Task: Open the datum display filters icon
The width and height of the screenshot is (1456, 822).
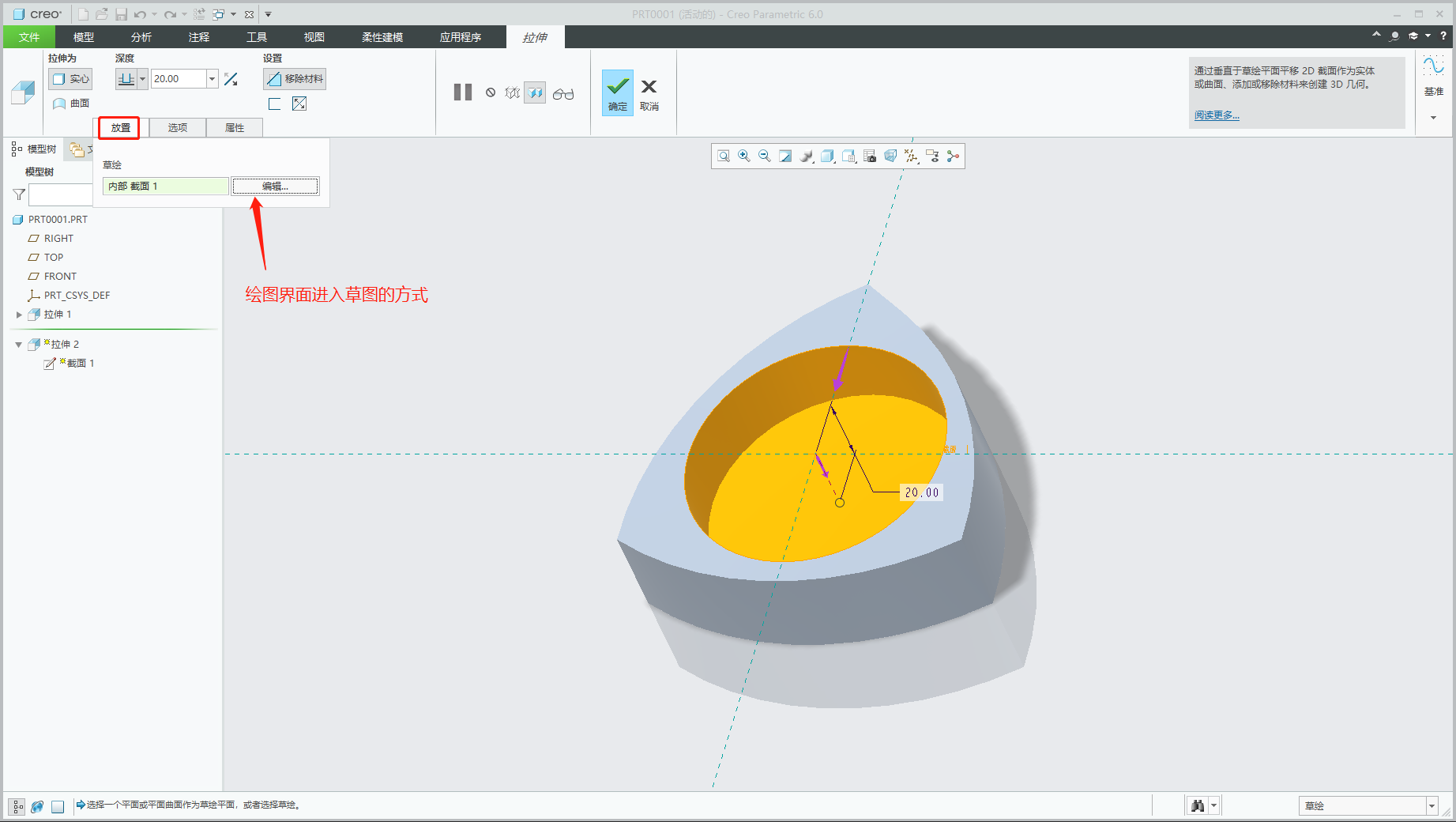Action: (x=912, y=156)
